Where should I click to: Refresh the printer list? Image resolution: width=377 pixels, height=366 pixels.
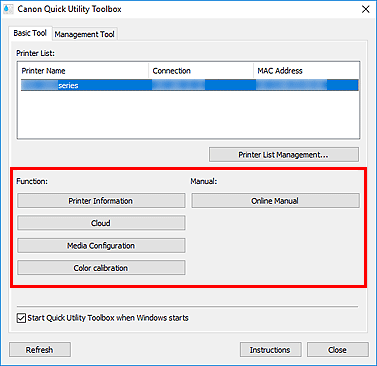40,350
